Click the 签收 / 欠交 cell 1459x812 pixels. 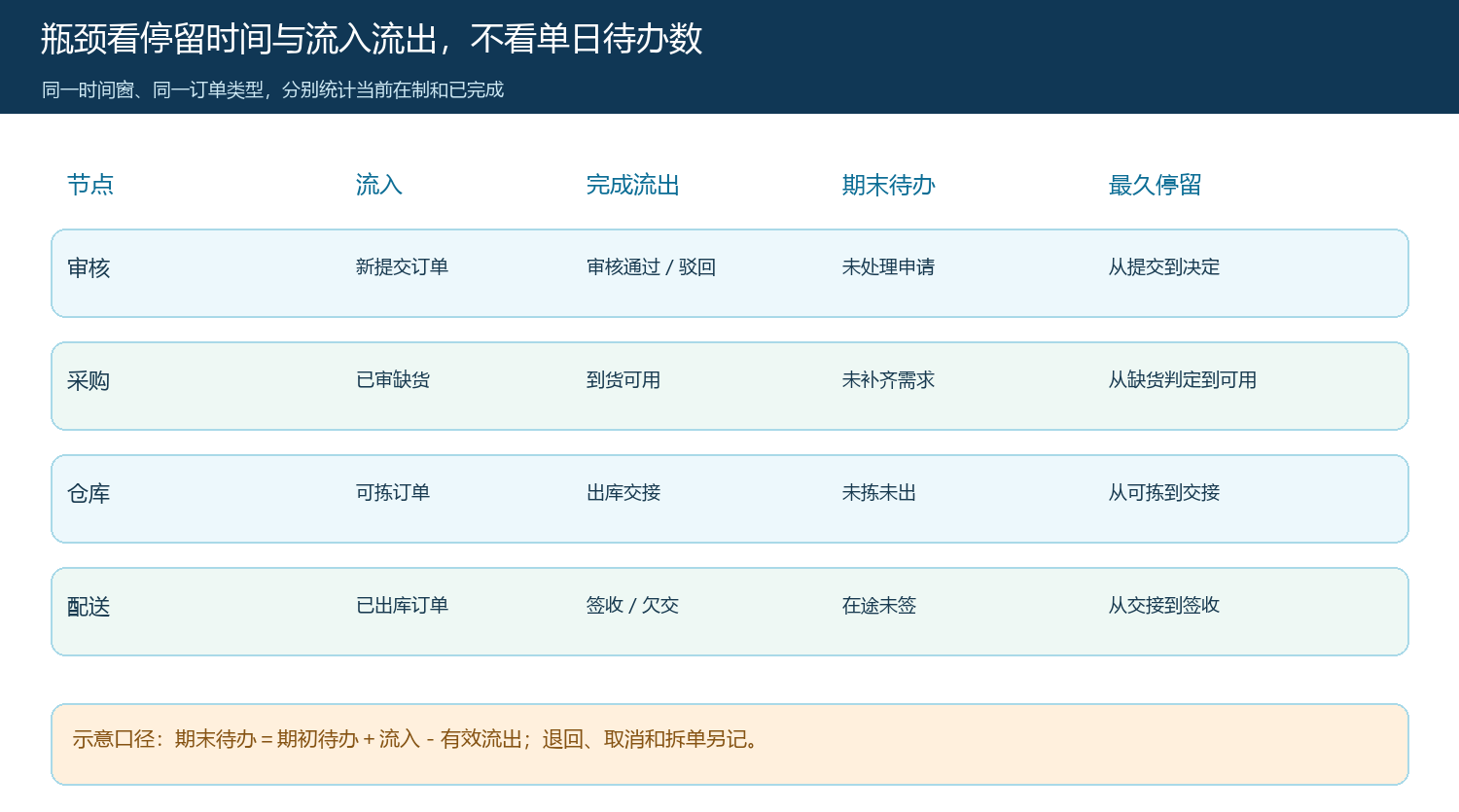(x=632, y=606)
